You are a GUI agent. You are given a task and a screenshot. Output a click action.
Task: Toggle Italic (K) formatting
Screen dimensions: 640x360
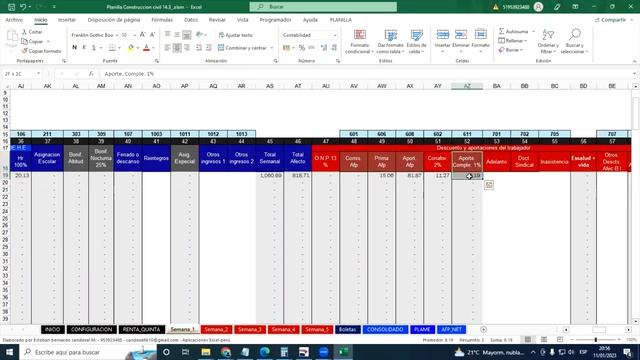pos(84,48)
